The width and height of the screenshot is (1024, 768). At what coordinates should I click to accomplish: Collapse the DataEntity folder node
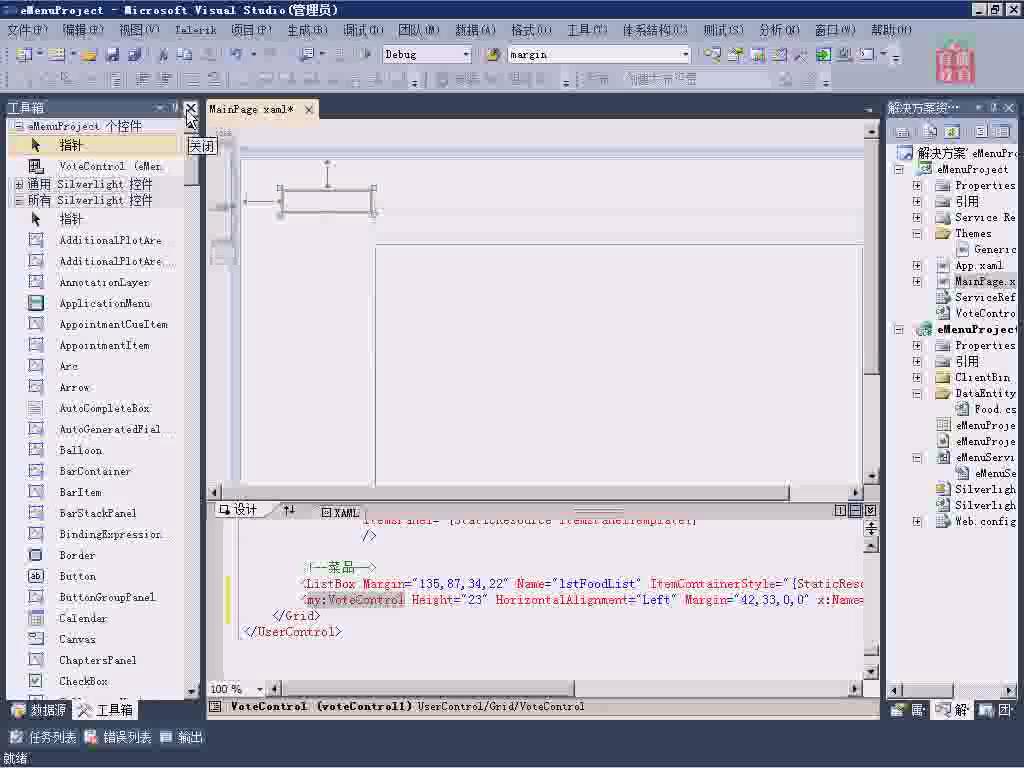pos(917,394)
